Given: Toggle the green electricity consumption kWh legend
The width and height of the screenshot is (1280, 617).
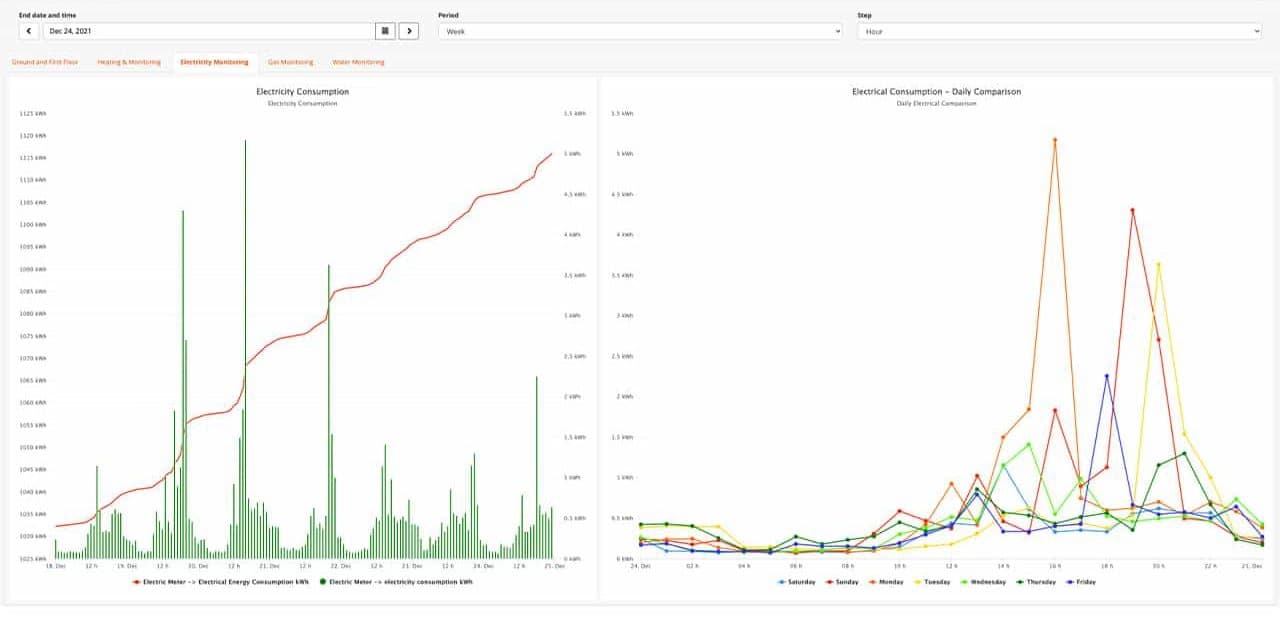Looking at the screenshot, I should 323,581.
